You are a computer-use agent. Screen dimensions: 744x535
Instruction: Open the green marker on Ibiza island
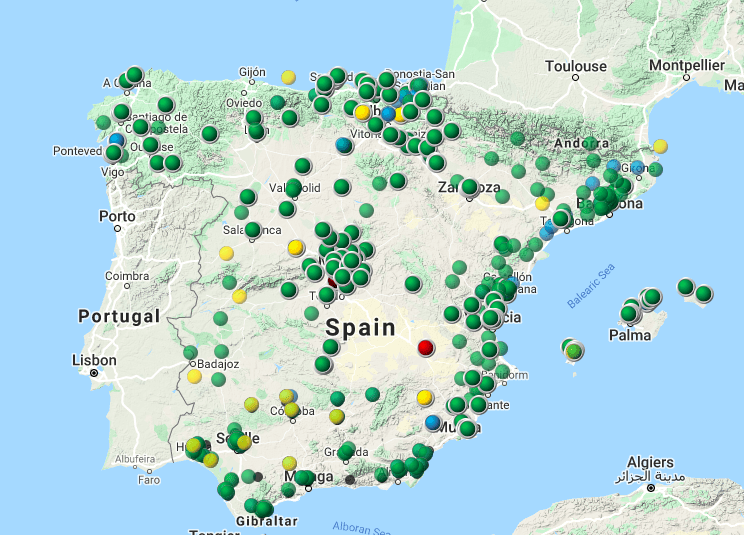[573, 351]
